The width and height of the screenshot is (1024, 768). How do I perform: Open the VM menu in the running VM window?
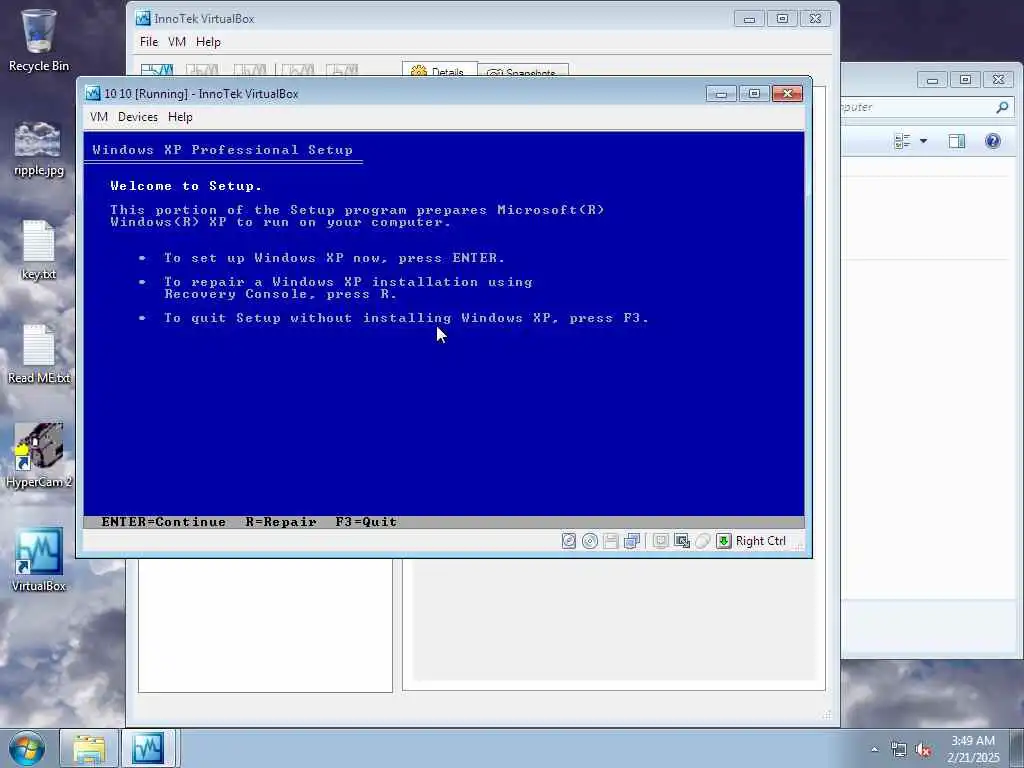tap(99, 117)
